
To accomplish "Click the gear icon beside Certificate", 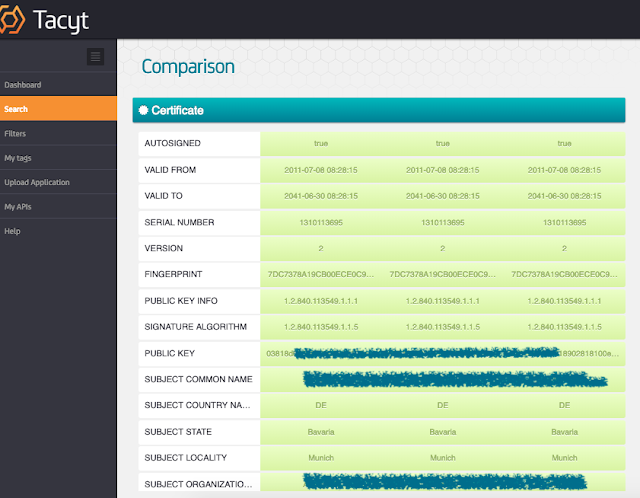I will (144, 110).
